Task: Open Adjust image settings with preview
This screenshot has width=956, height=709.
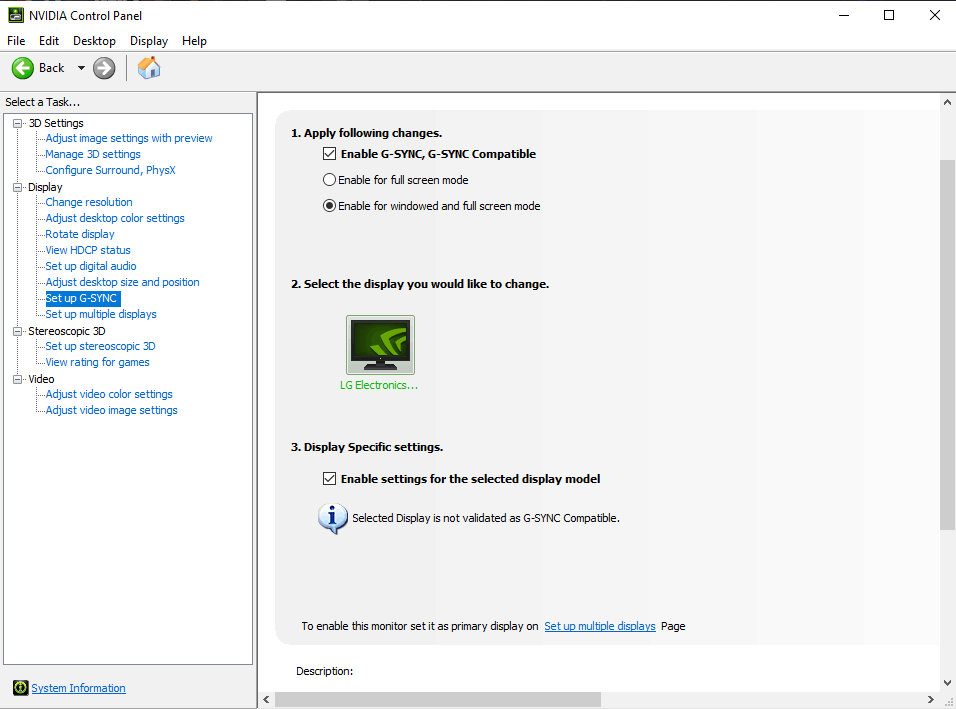Action: point(129,138)
